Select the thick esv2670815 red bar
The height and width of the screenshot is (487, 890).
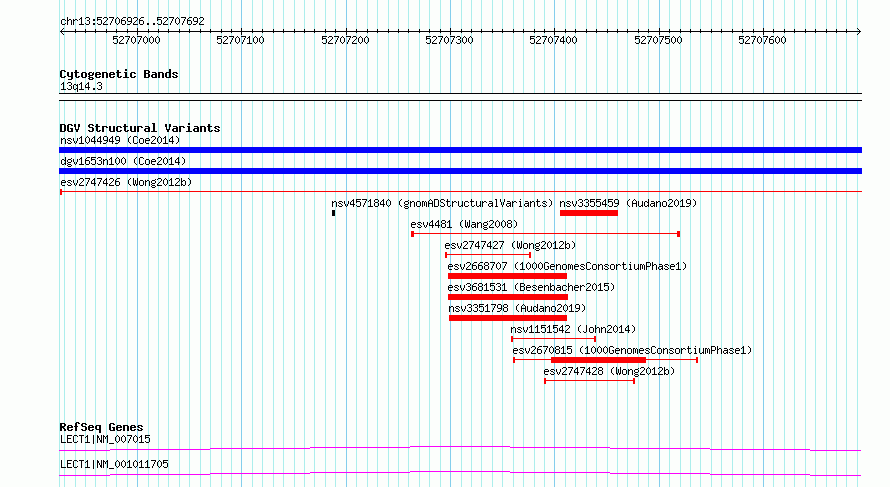pos(598,360)
